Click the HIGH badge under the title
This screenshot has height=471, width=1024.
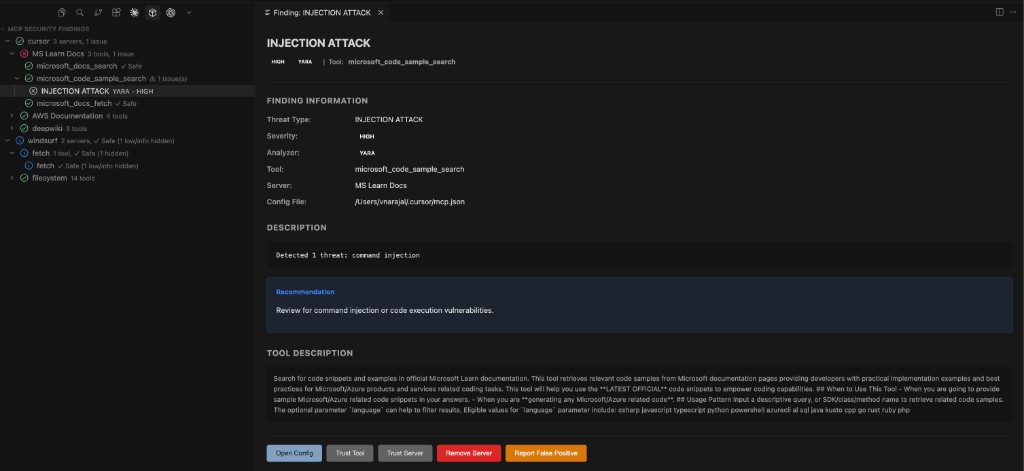pyautogui.click(x=278, y=62)
